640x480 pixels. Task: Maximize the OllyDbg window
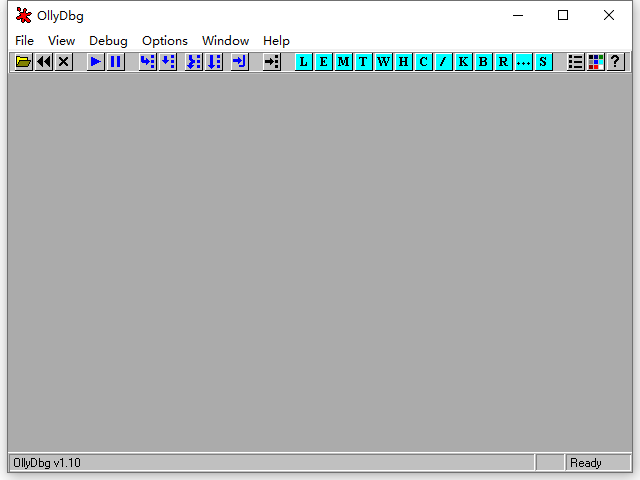pyautogui.click(x=563, y=16)
